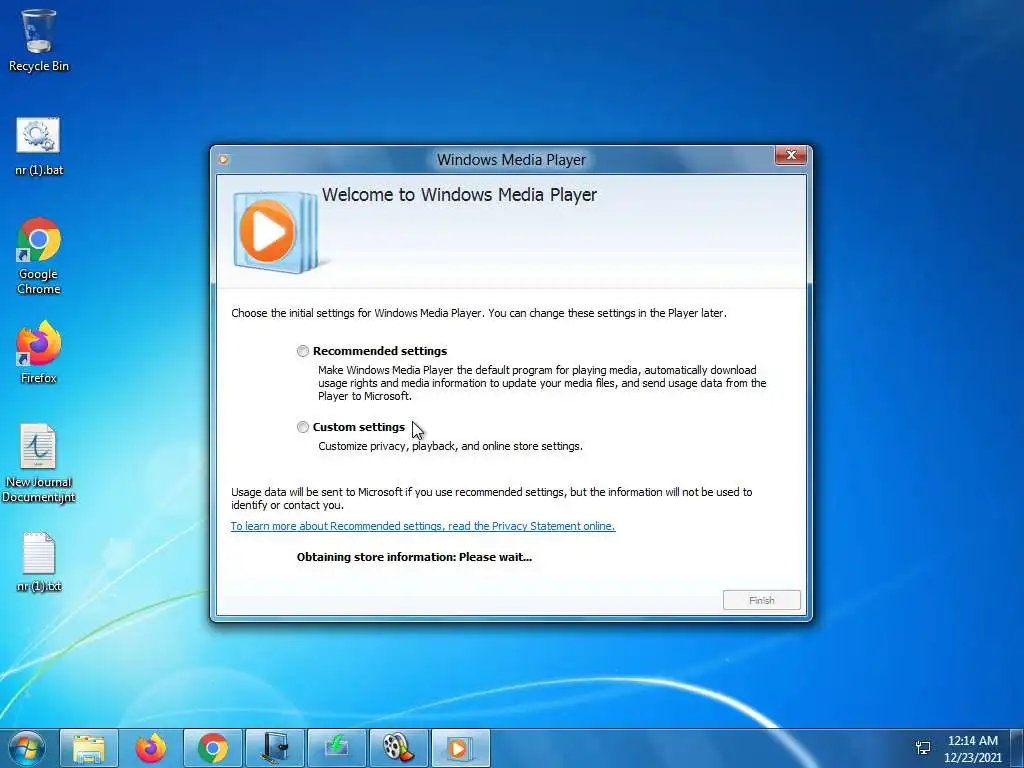Open the taskbar clock showing 12:14 AM
Image resolution: width=1024 pixels, height=768 pixels.
[x=972, y=749]
